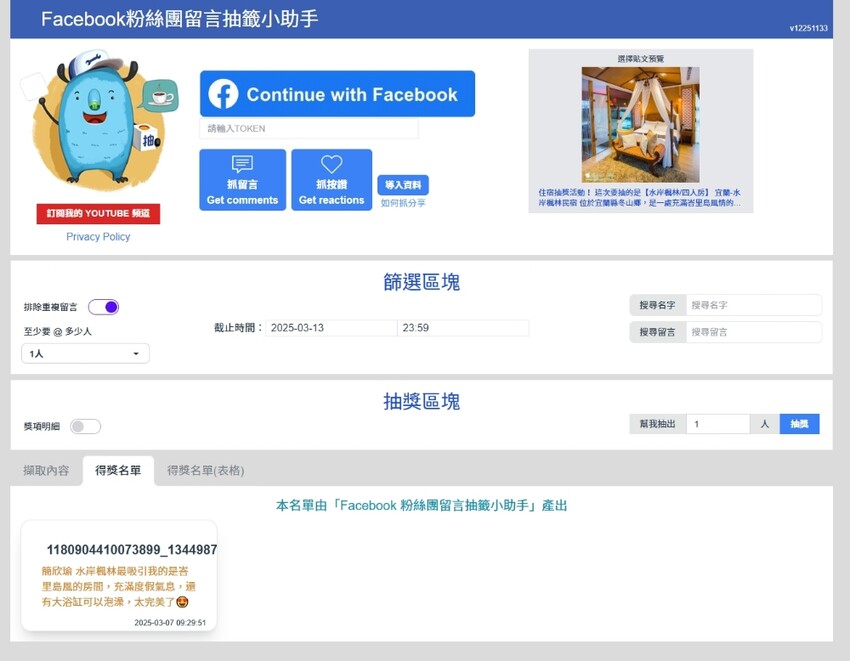
Task: Select the 得獎名單 tab
Action: [118, 469]
